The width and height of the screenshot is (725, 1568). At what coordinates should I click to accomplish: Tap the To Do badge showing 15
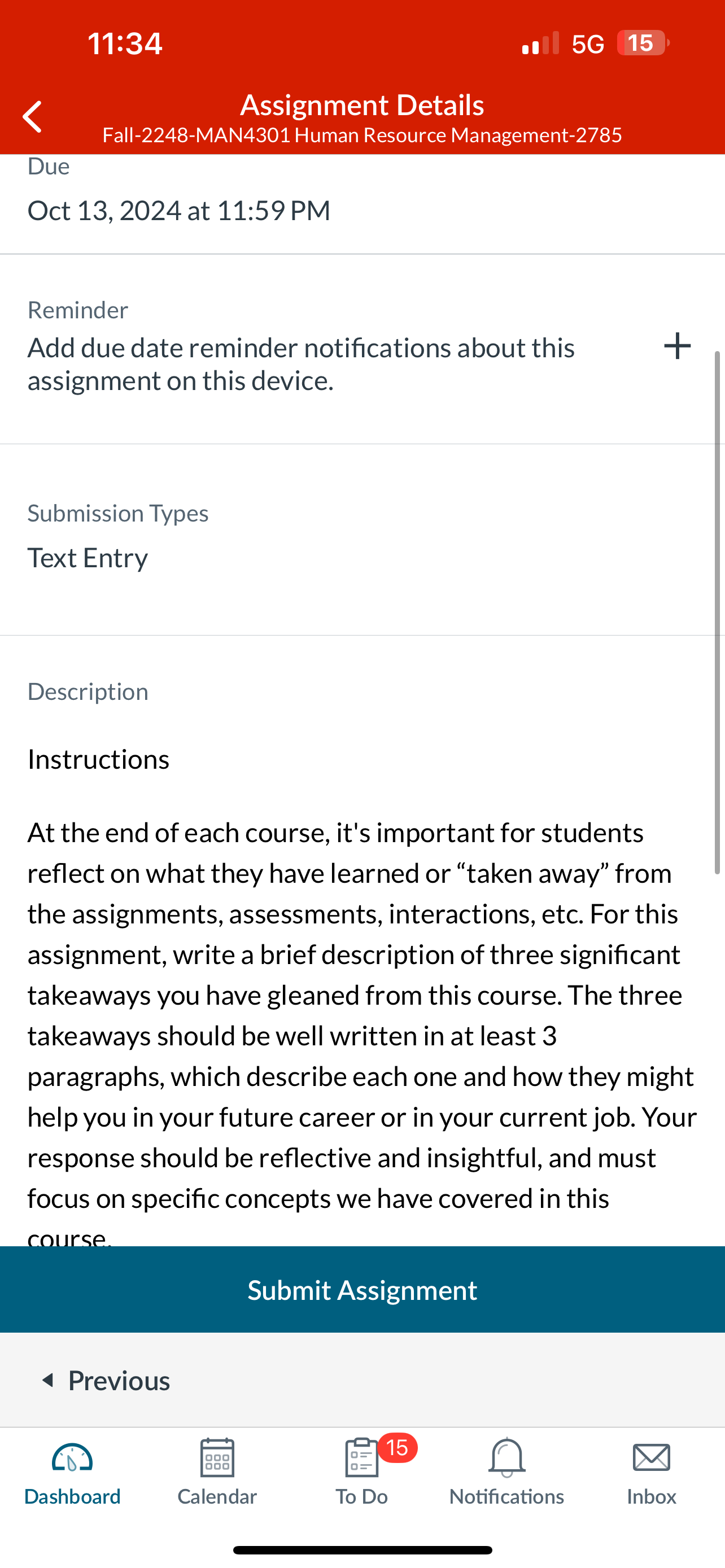[398, 1447]
